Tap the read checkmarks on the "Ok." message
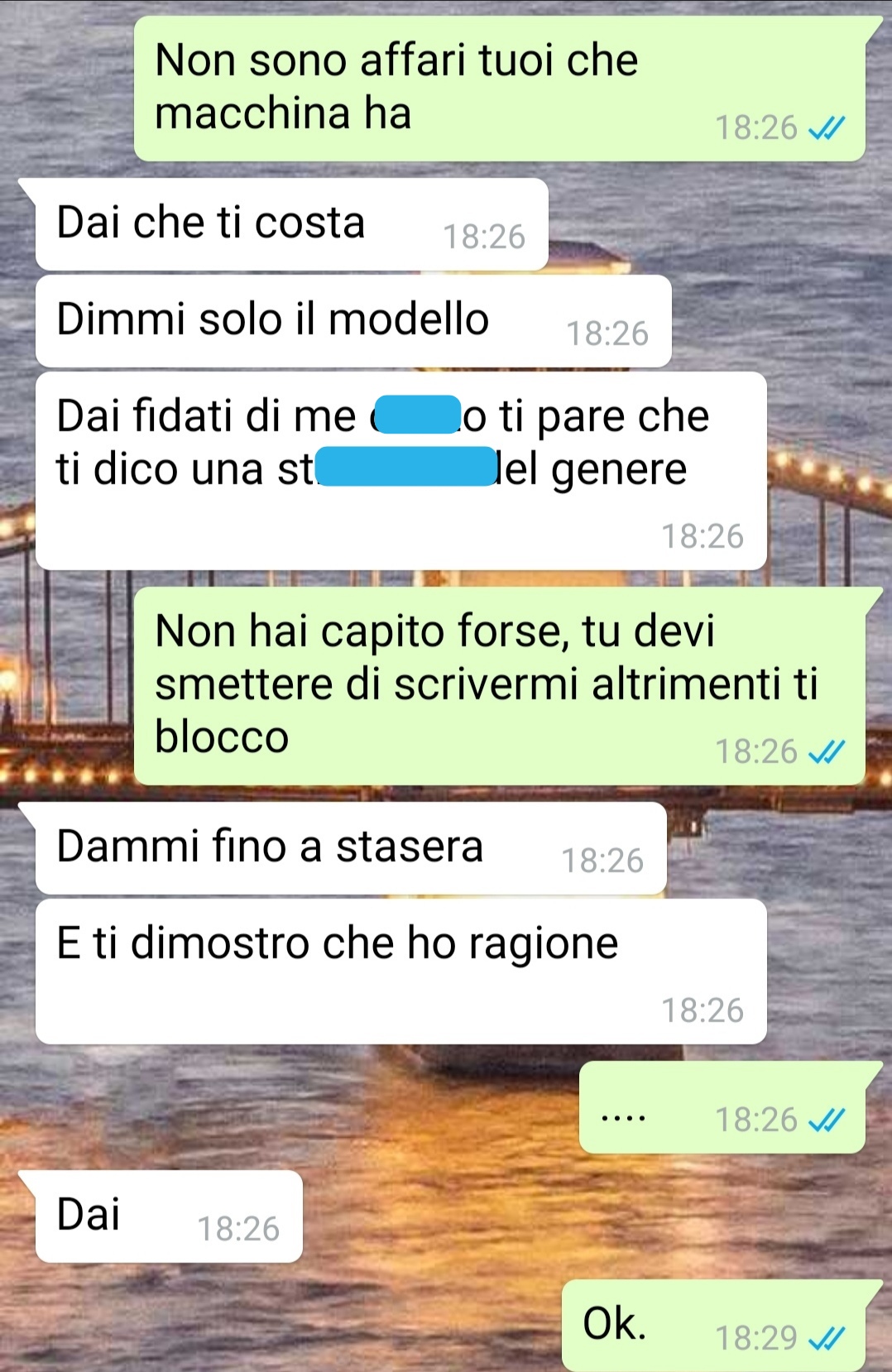The width and height of the screenshot is (892, 1372). pos(826,1337)
